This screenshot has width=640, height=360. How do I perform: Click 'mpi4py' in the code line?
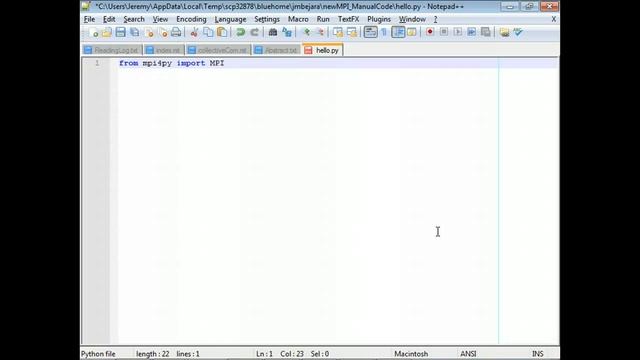[x=157, y=63]
